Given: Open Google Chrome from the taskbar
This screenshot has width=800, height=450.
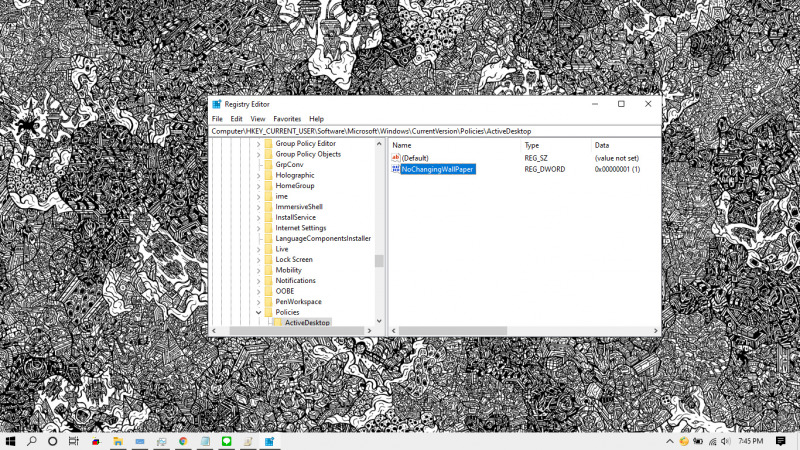Looking at the screenshot, I should pos(183,441).
